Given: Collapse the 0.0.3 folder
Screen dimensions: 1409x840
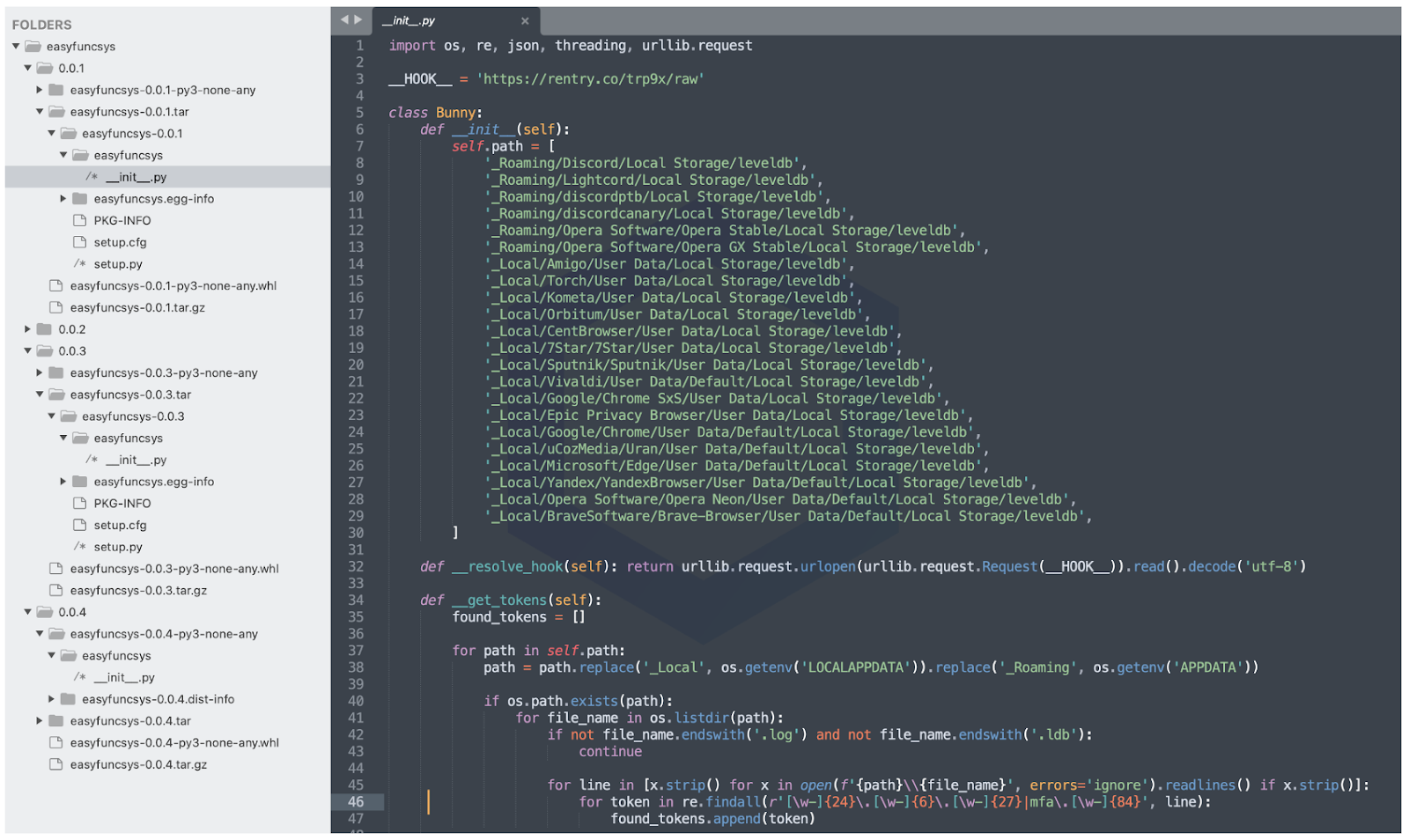Looking at the screenshot, I should point(27,350).
